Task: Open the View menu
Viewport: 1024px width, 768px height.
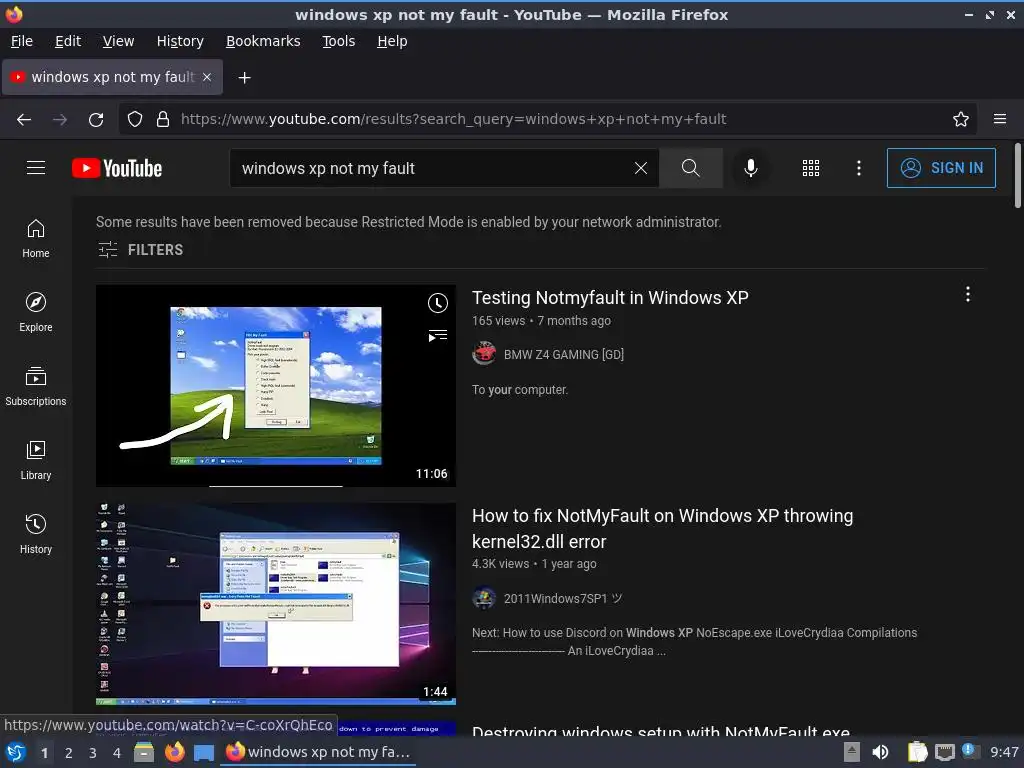Action: [x=118, y=41]
